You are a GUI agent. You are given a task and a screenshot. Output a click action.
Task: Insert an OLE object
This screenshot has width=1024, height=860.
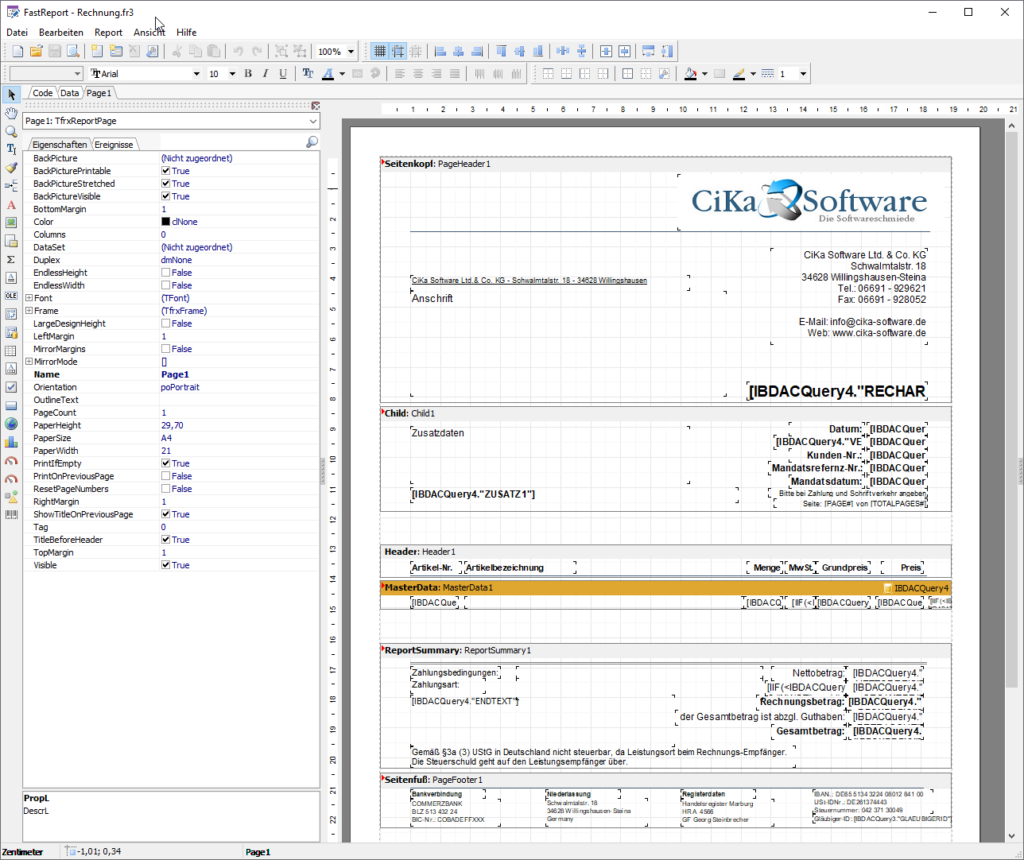pyautogui.click(x=11, y=296)
